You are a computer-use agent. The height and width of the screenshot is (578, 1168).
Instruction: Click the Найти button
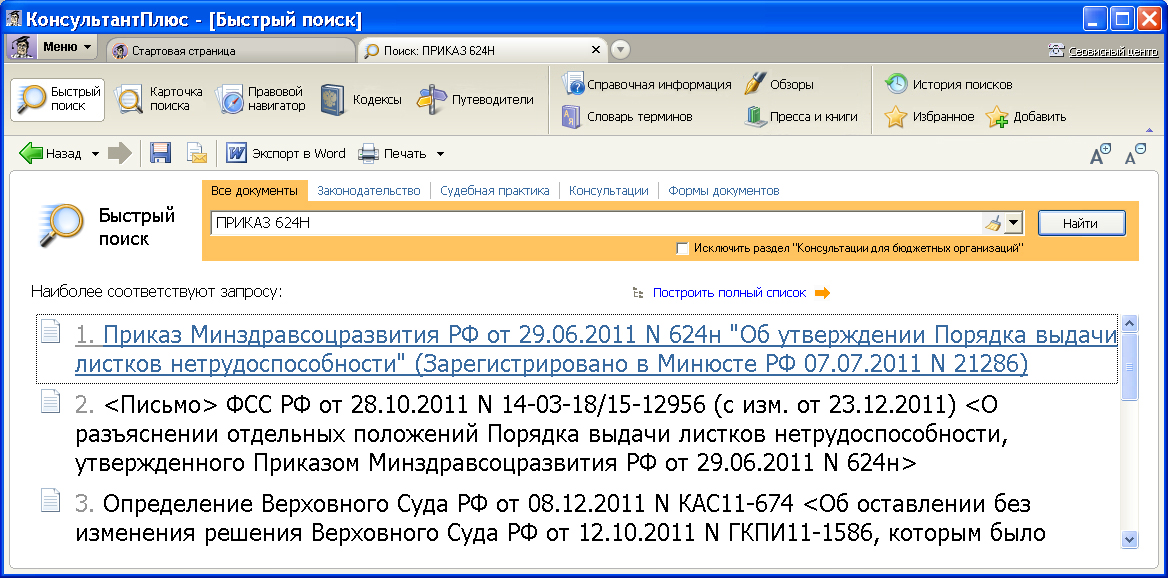pyautogui.click(x=1082, y=223)
